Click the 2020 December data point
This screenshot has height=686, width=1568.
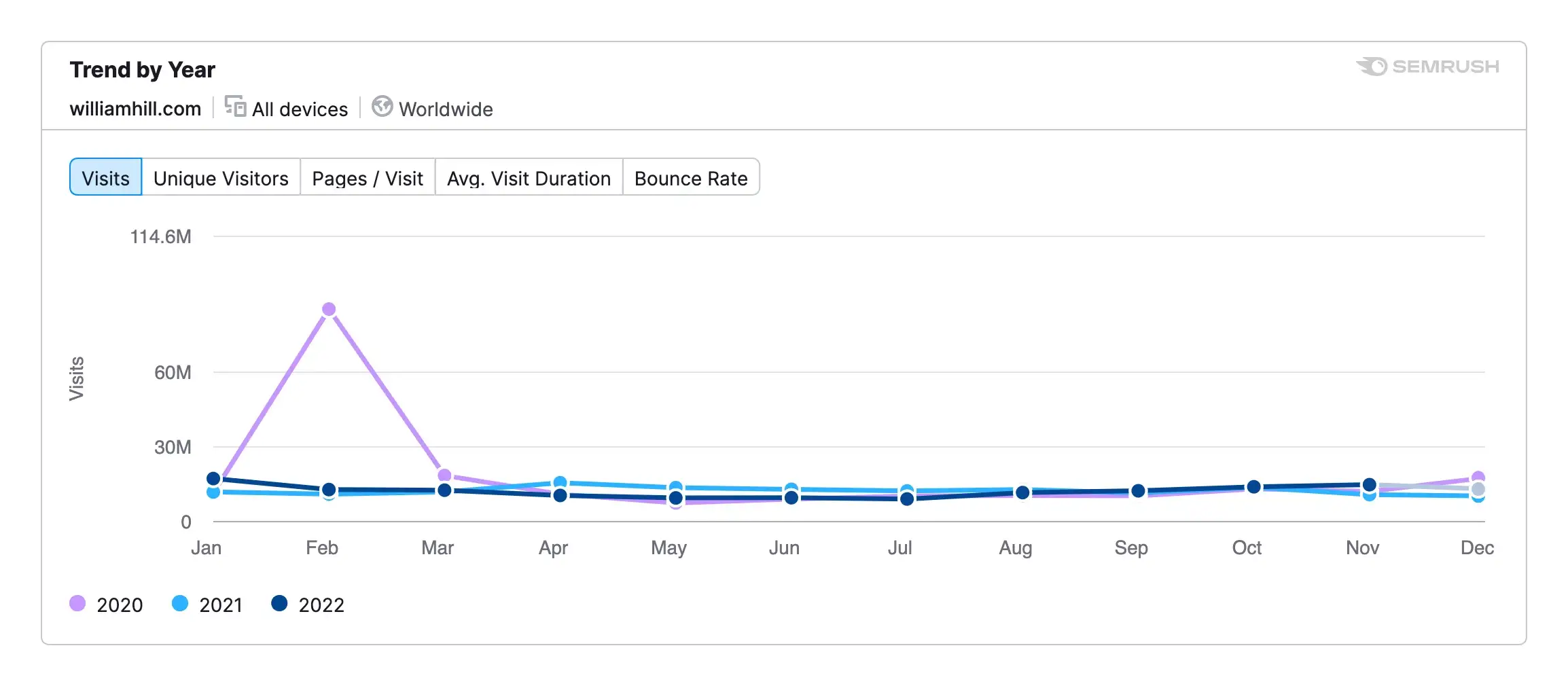coord(1478,477)
